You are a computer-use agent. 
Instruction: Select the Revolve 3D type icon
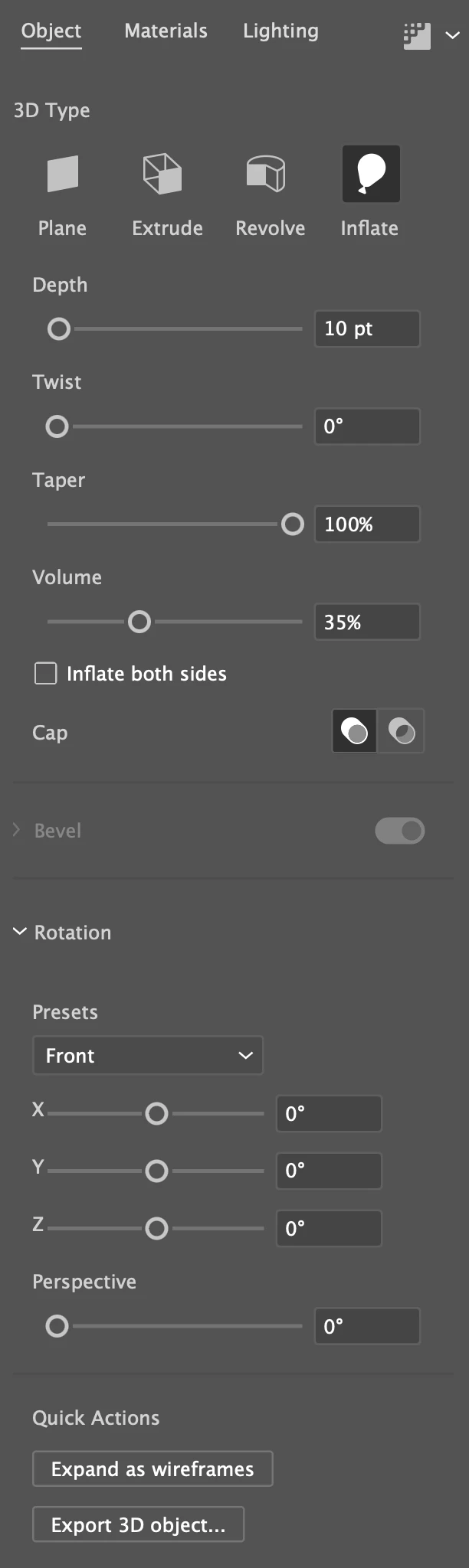266,174
